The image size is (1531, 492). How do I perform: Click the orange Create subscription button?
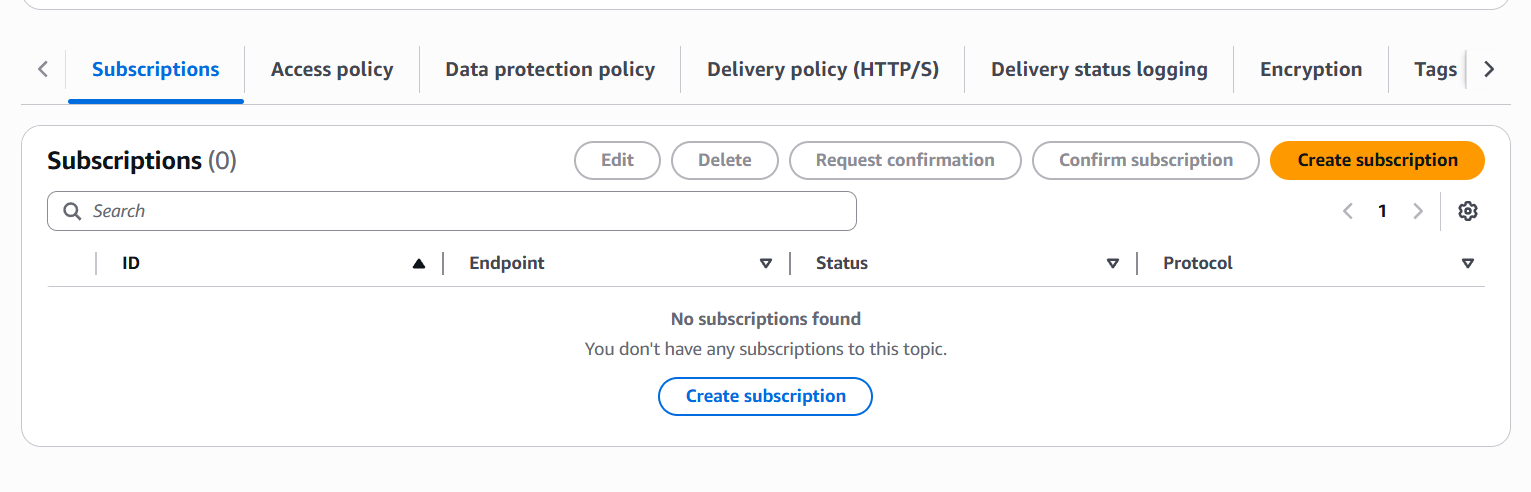pyautogui.click(x=1378, y=160)
